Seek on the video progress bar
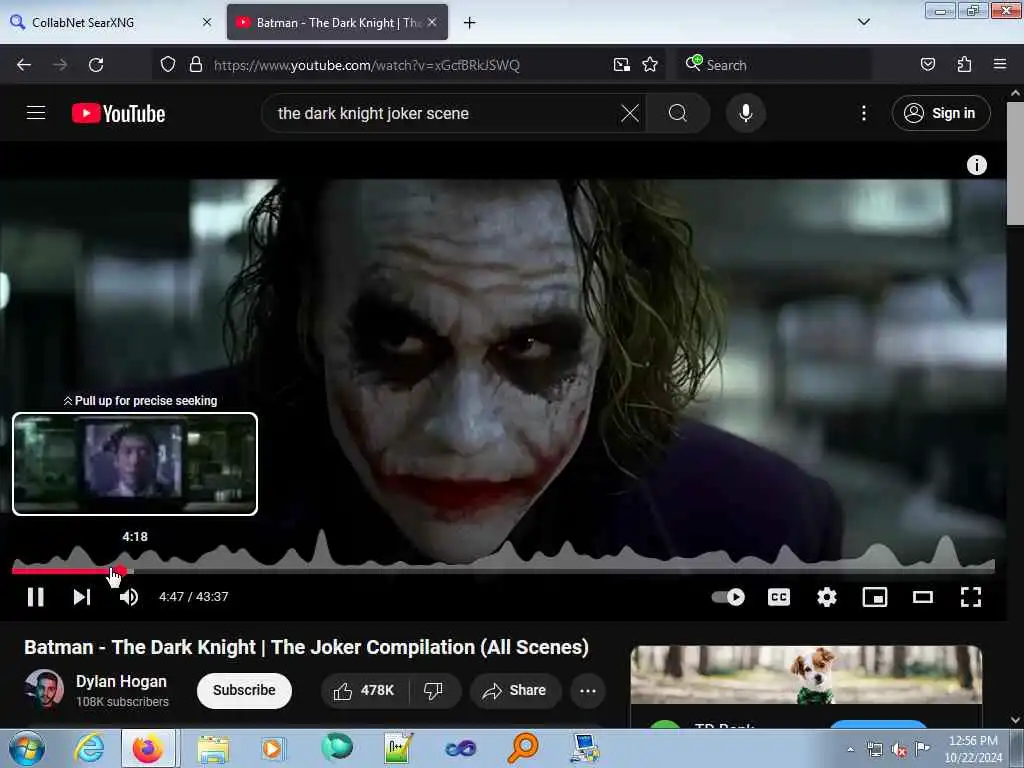Viewport: 1024px width, 768px height. [x=503, y=571]
